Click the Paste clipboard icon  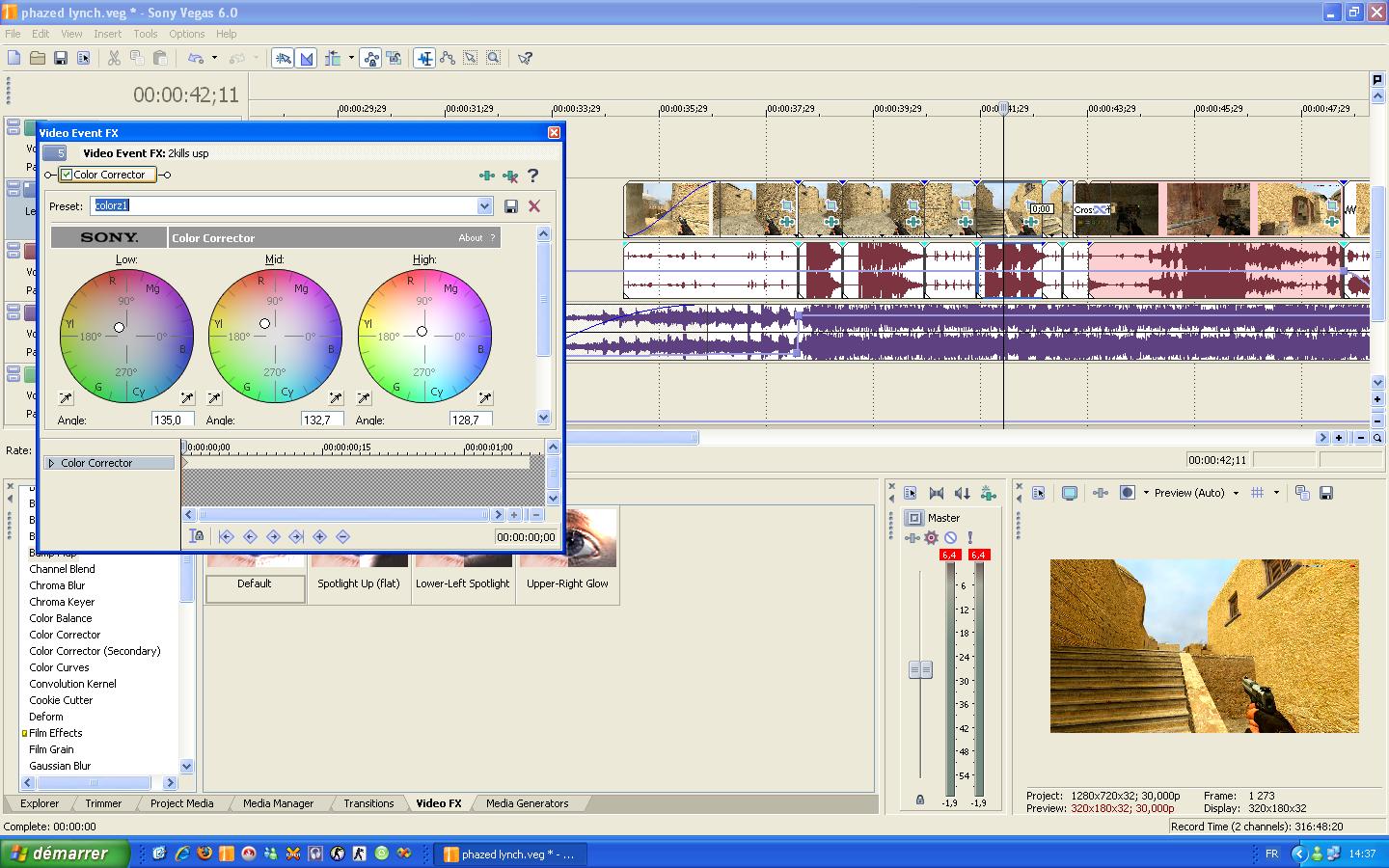(x=160, y=58)
